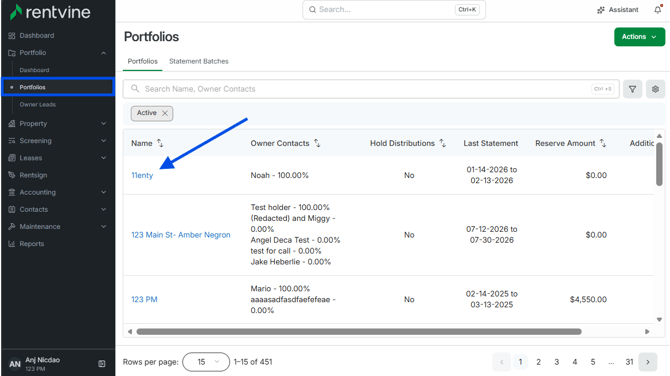Expand the Contacts sidebar section

click(103, 209)
